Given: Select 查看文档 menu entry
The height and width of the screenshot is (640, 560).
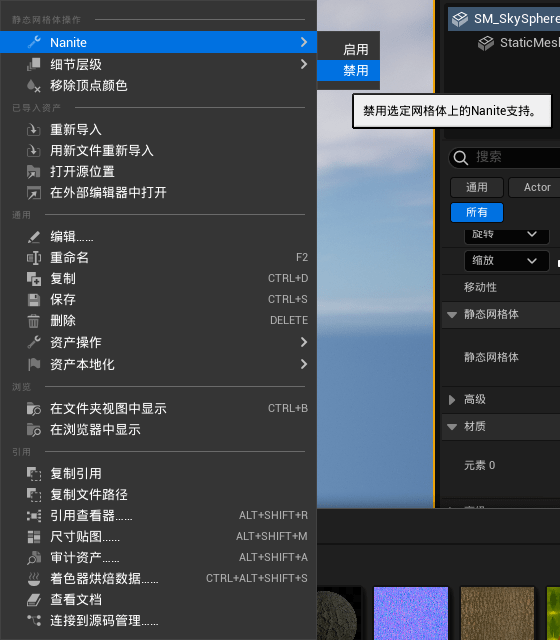Looking at the screenshot, I should [x=158, y=600].
